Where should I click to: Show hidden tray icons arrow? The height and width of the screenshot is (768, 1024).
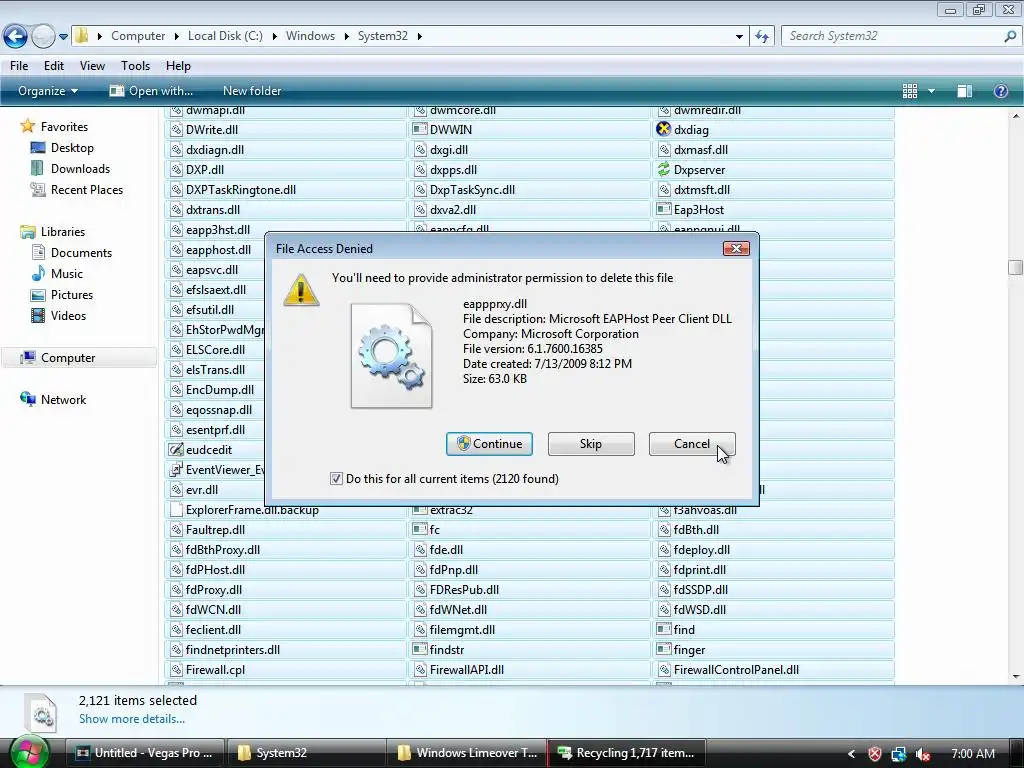click(851, 754)
